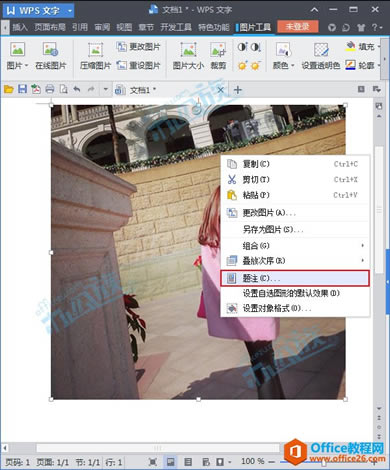Switch to the Insert (插入) ribbon tab
The image size is (390, 470).
pyautogui.click(x=20, y=27)
